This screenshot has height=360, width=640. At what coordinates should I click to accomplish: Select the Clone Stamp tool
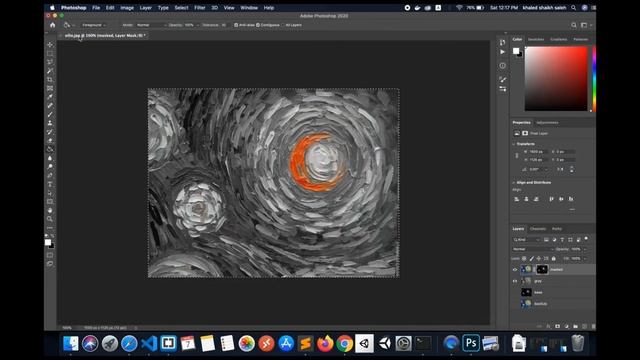point(50,123)
